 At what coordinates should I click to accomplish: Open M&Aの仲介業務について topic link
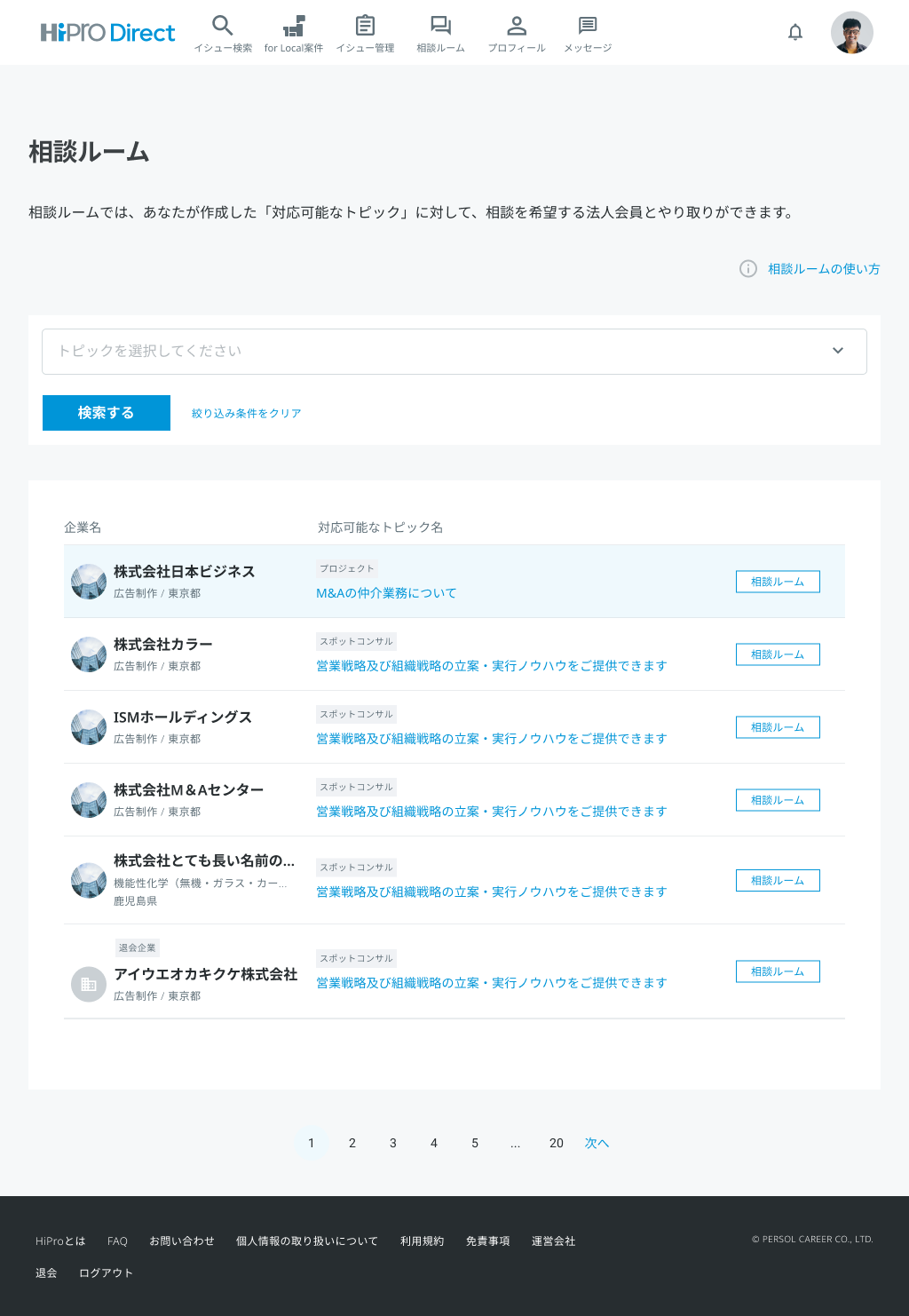[386, 593]
